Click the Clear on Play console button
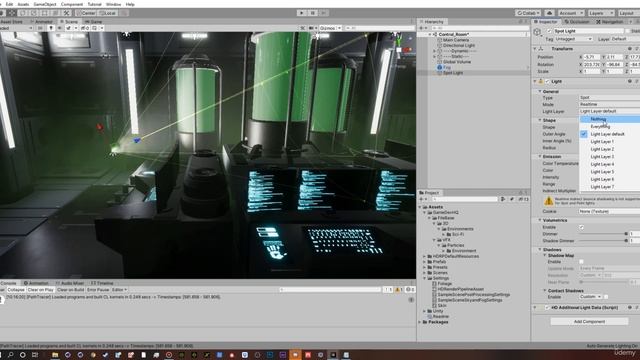640x360 pixels. tap(40, 289)
